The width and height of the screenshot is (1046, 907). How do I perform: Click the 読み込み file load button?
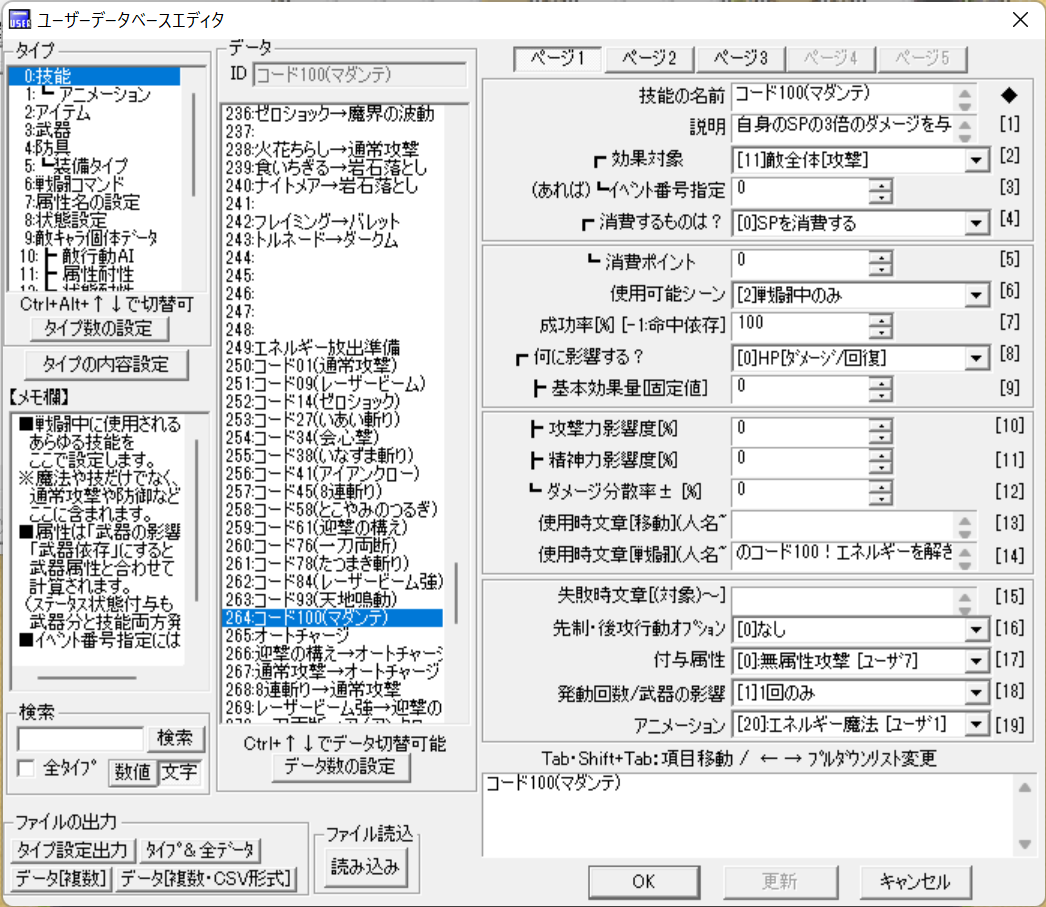(365, 866)
